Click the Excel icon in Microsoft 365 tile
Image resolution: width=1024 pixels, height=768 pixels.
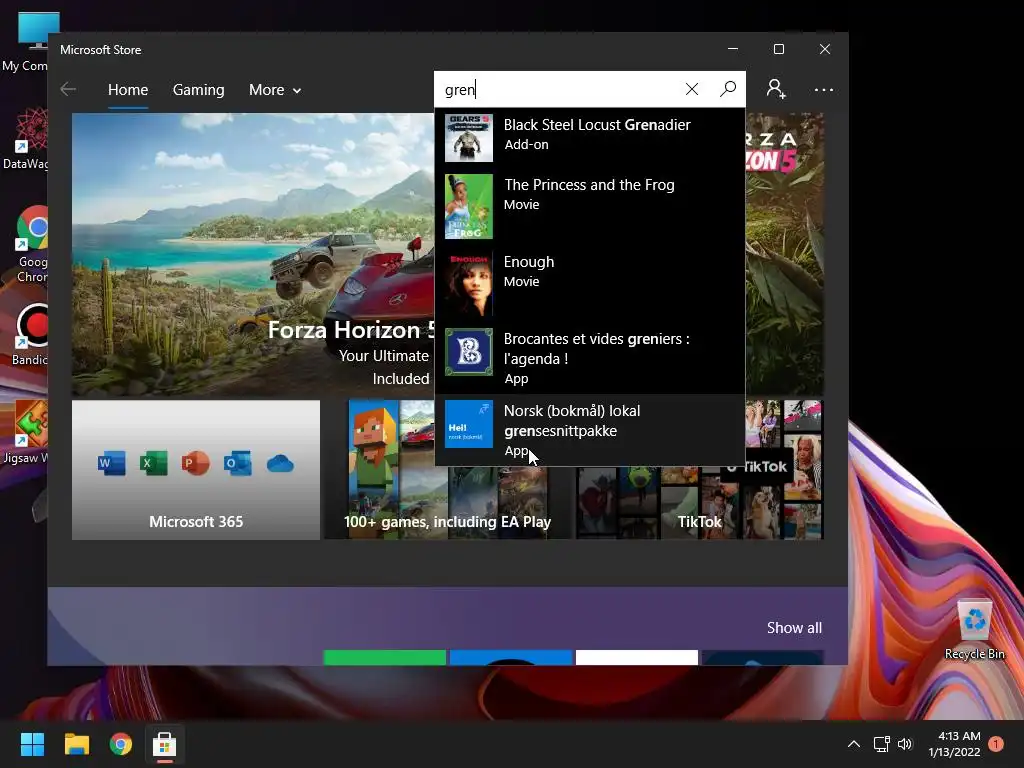tap(153, 464)
